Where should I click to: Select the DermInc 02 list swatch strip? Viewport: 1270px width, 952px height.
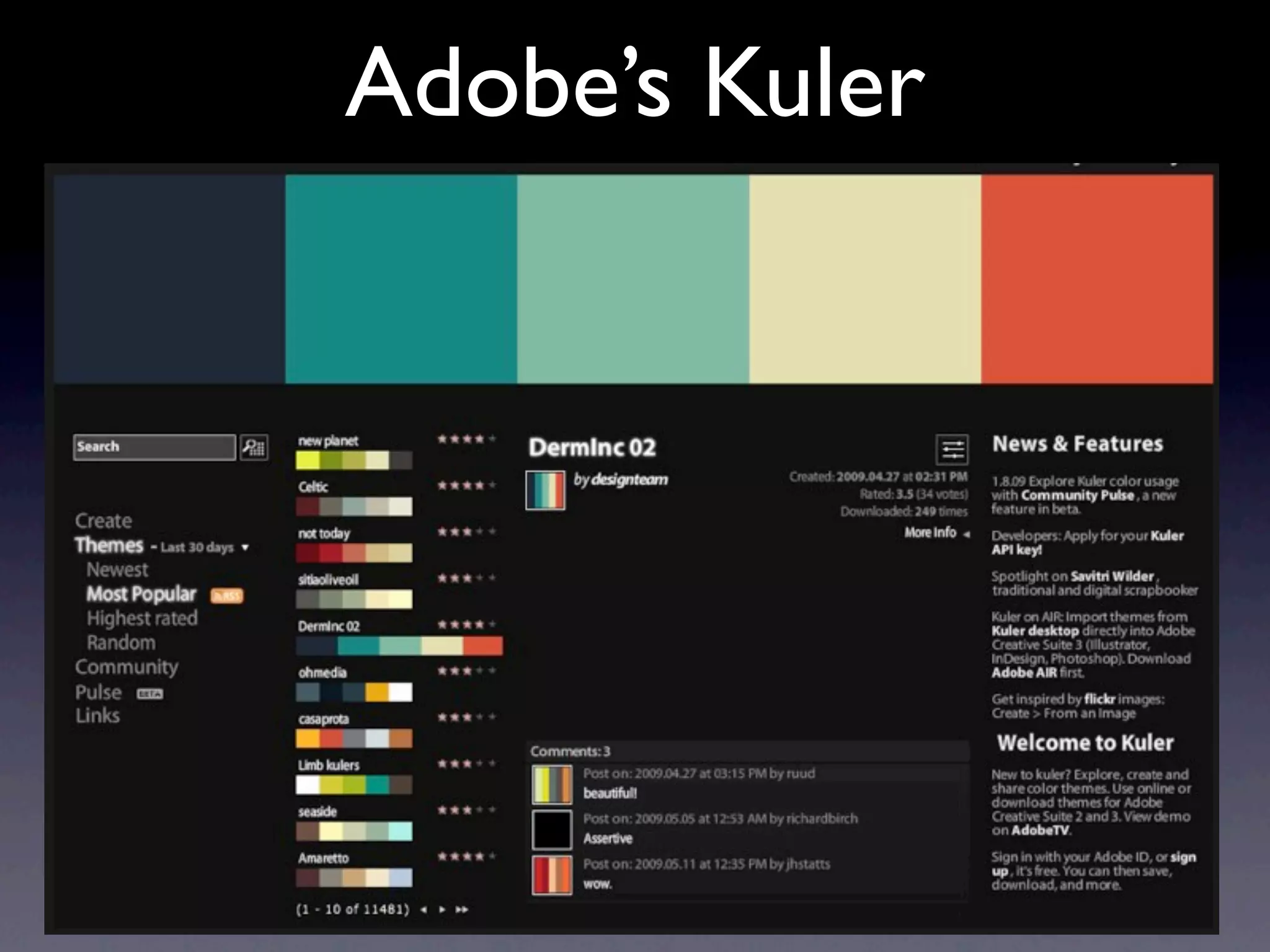399,646
